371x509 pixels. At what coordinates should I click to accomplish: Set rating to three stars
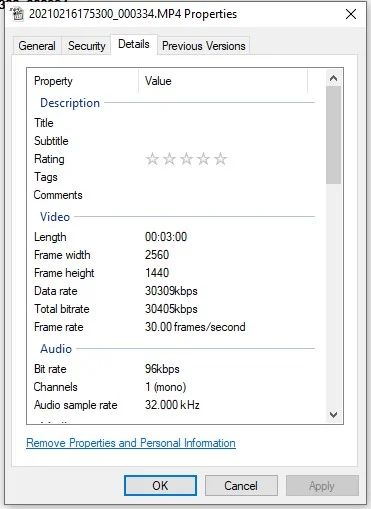pyautogui.click(x=186, y=159)
